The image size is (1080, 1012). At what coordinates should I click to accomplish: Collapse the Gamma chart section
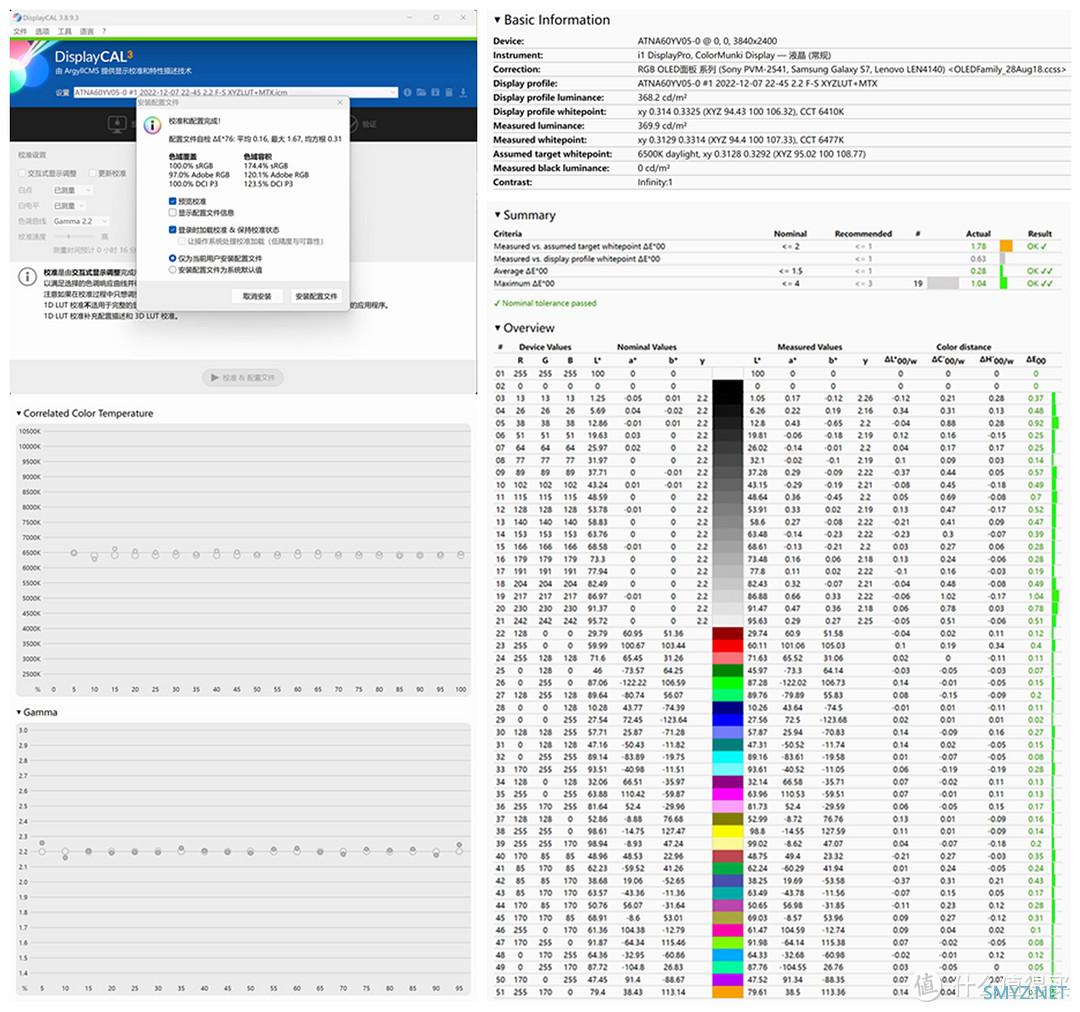pos(19,712)
